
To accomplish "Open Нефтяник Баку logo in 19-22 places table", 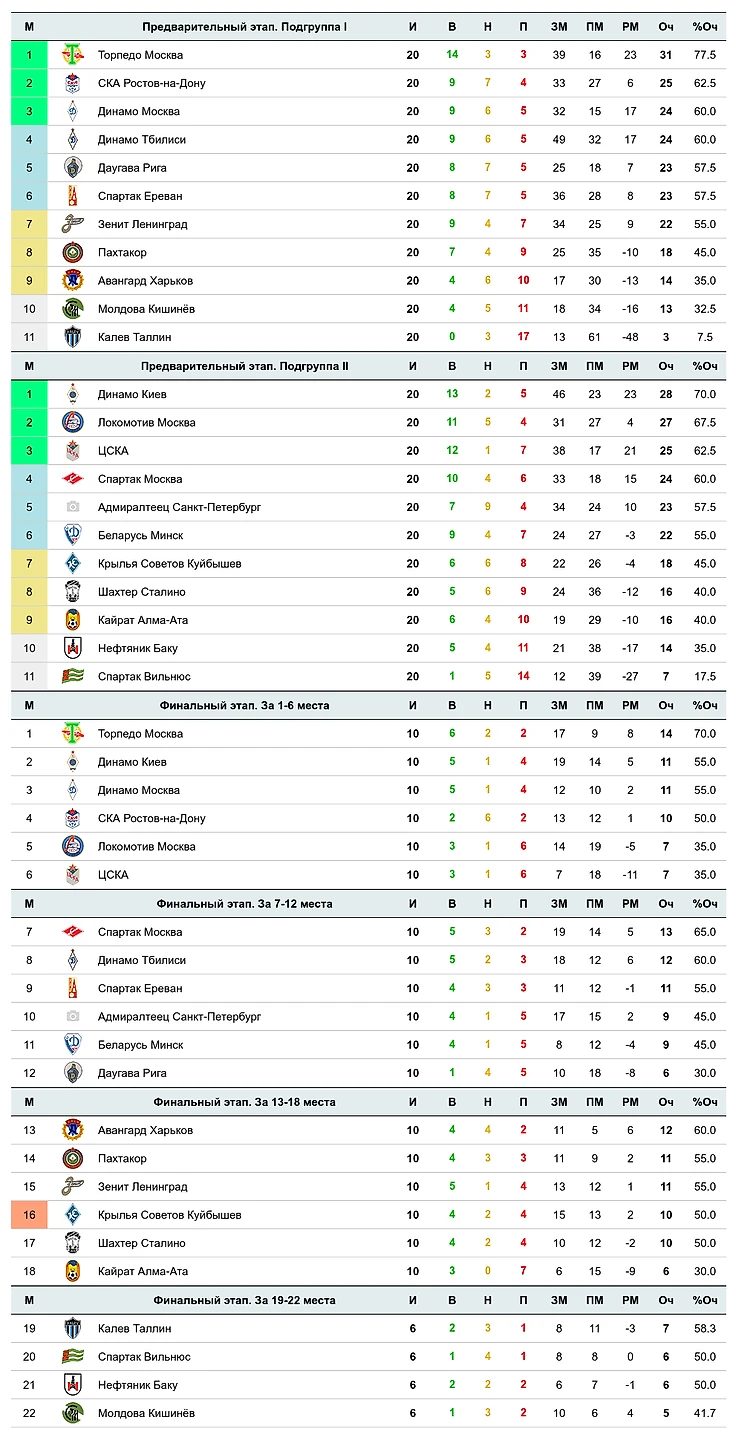I will pos(72,1385).
